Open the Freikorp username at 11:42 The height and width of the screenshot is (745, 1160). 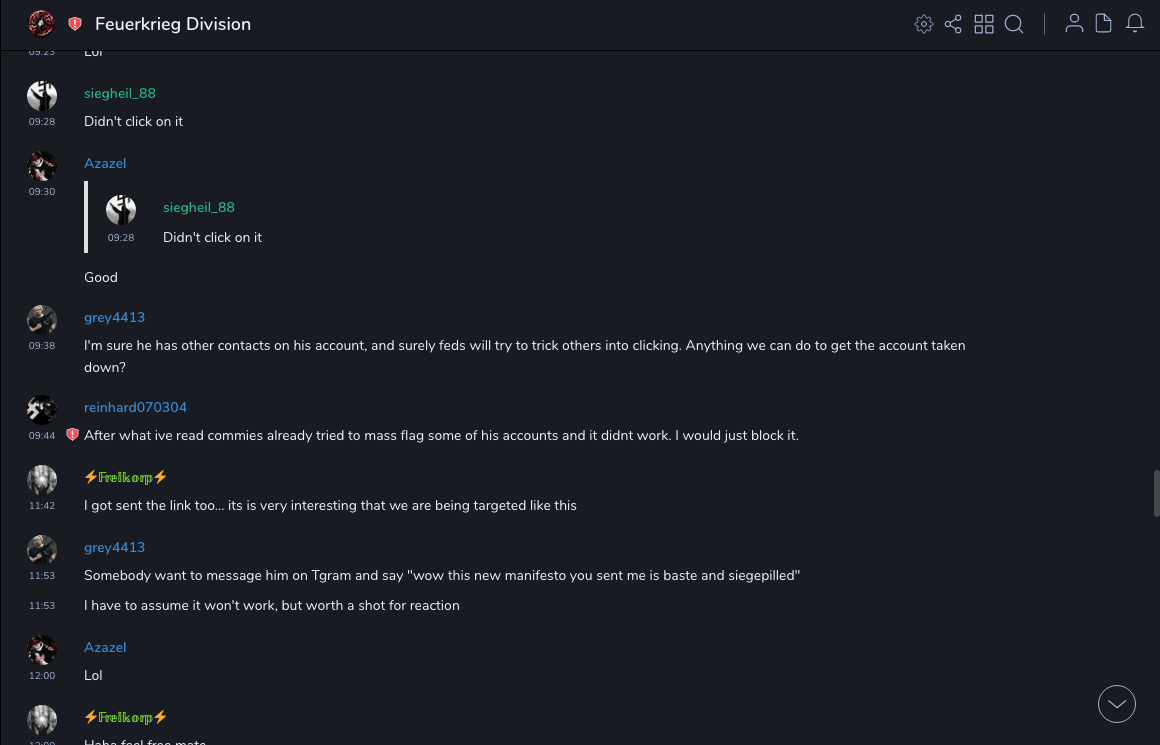click(126, 477)
